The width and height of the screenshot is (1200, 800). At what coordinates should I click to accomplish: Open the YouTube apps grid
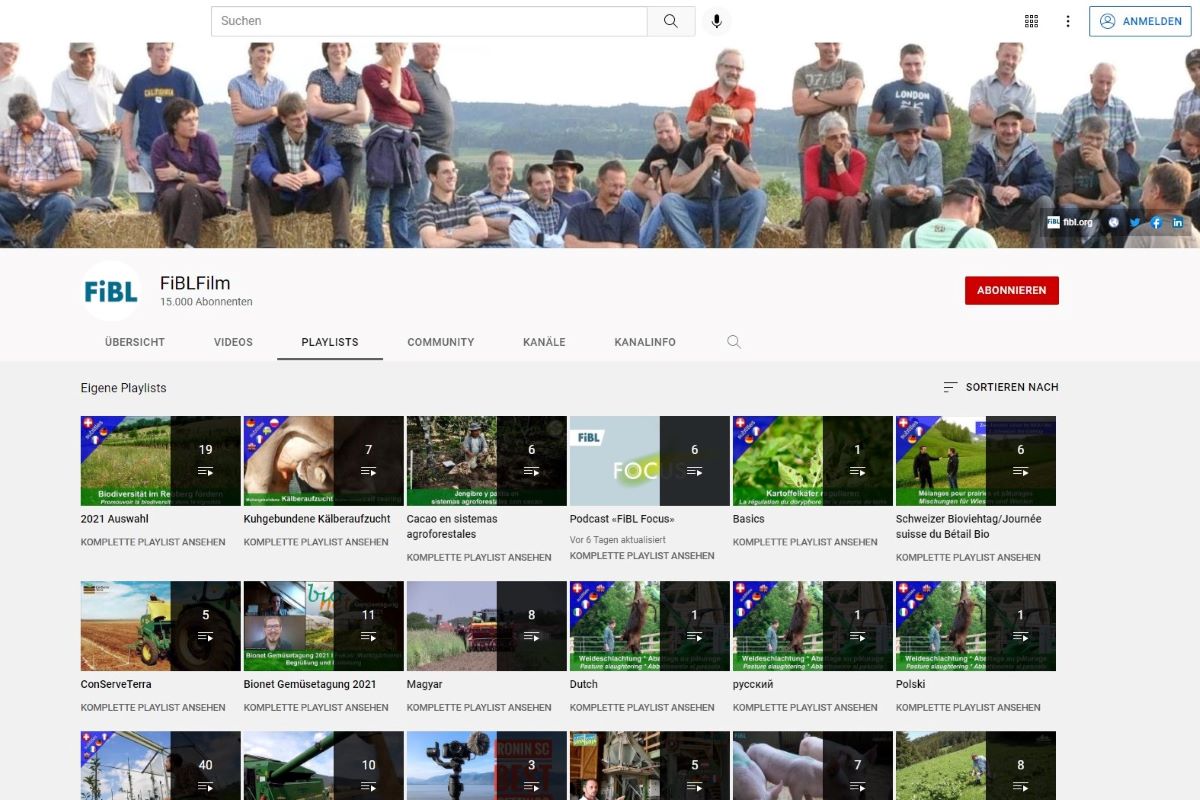point(1031,21)
